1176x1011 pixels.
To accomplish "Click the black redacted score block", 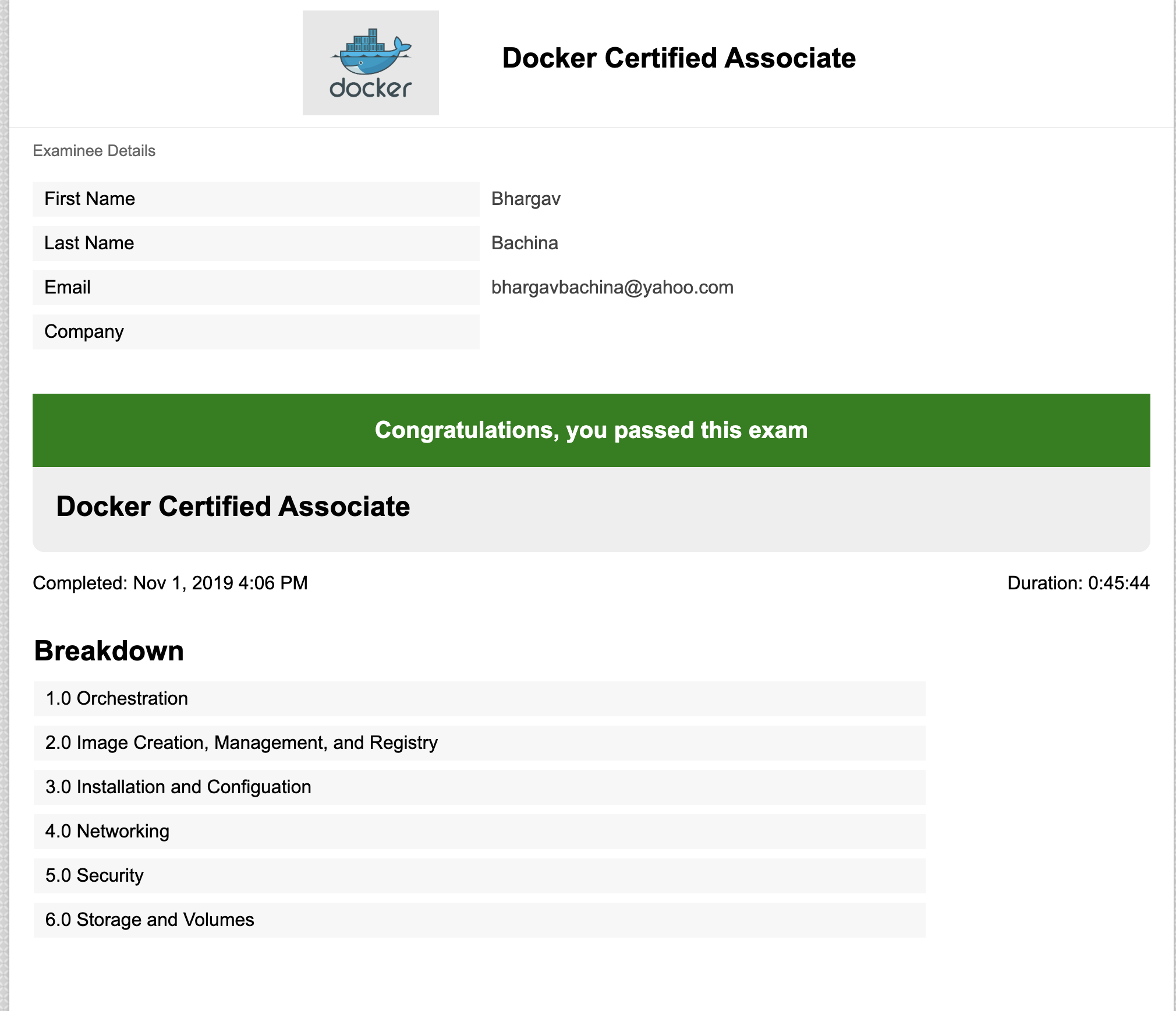I will (x=966, y=809).
